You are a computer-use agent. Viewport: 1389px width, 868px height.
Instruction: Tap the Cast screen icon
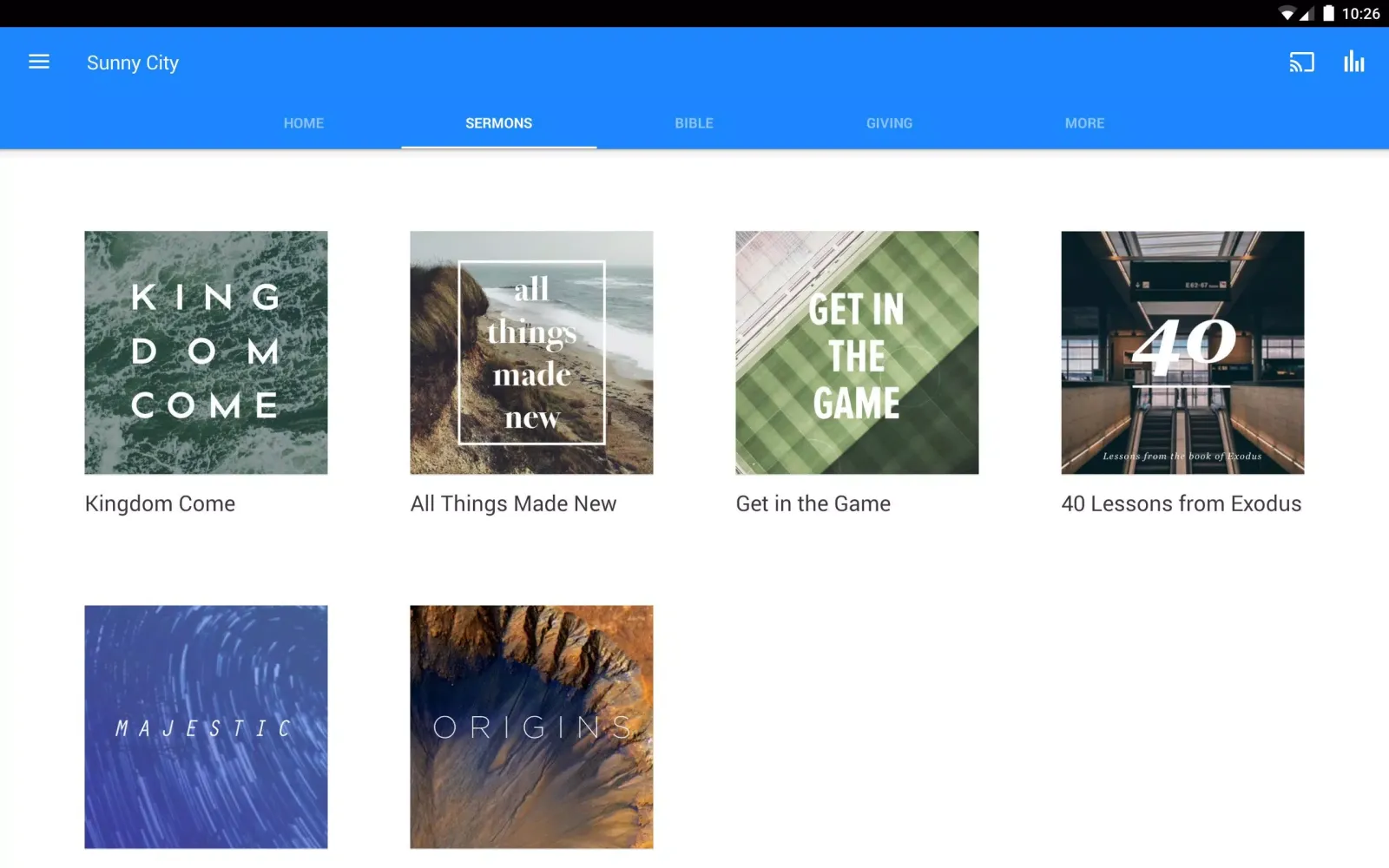1301,62
